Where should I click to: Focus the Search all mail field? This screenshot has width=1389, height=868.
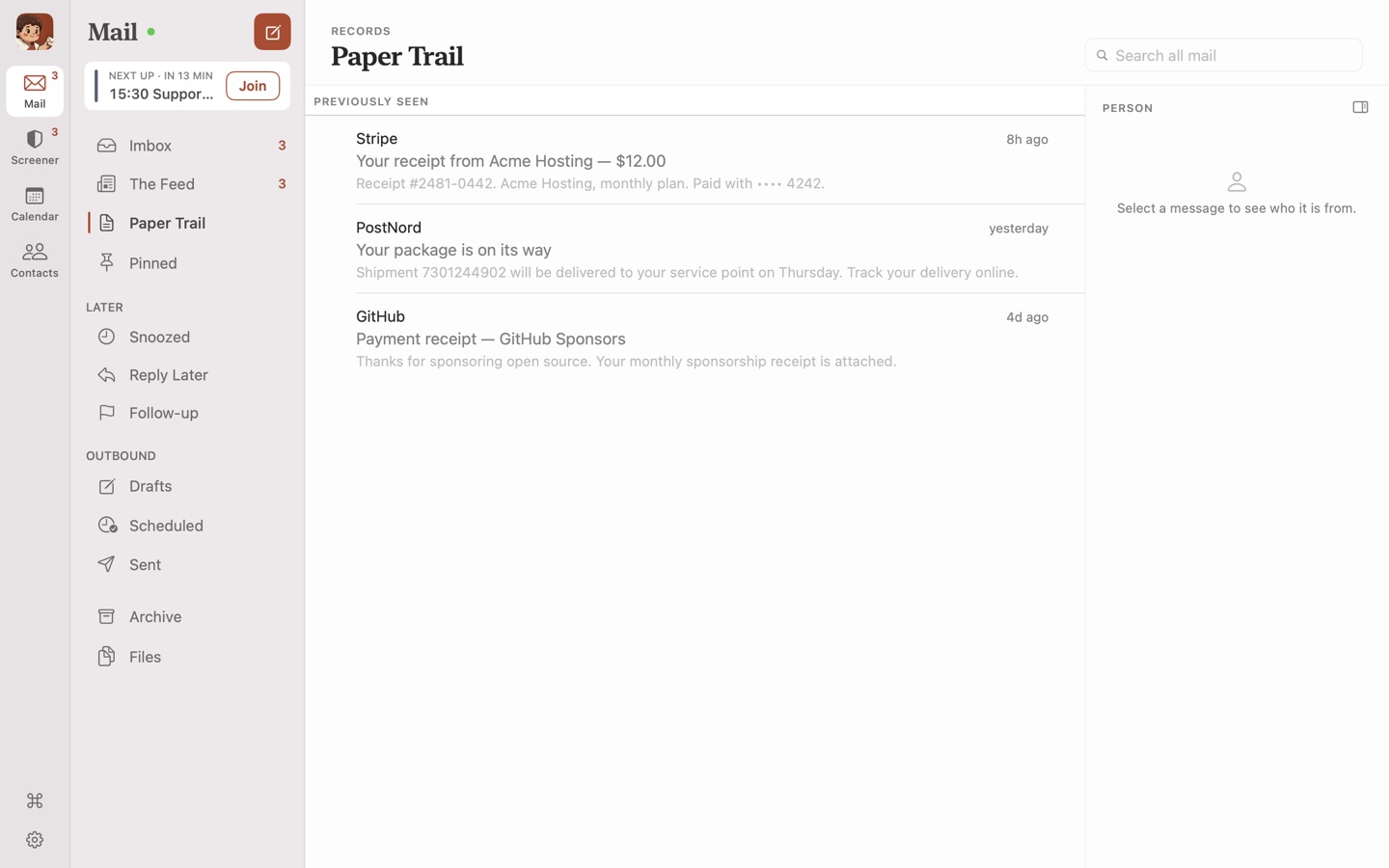pos(1223,55)
